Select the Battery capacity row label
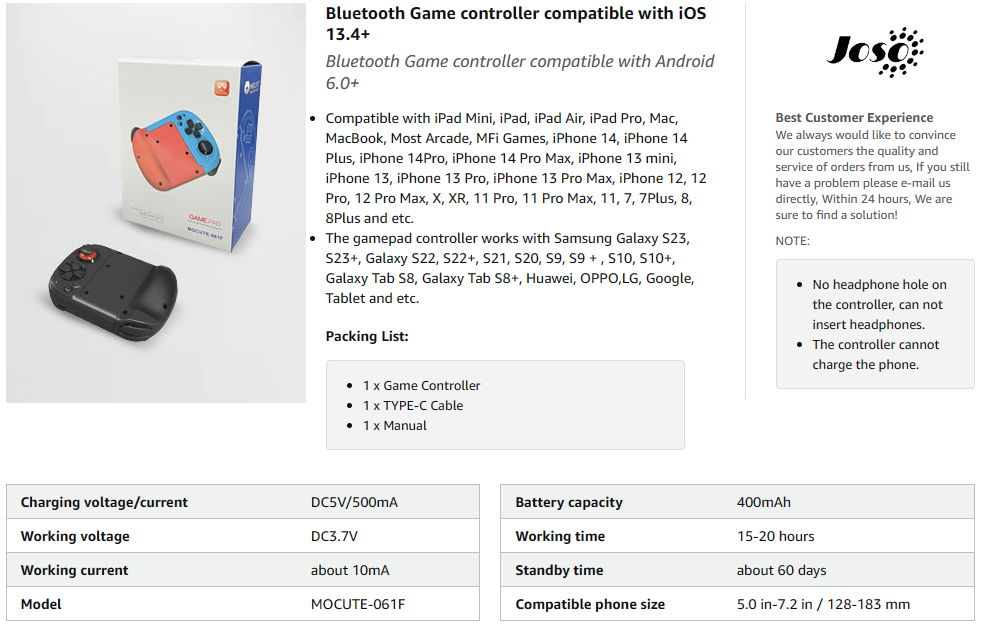Image resolution: width=989 pixels, height=628 pixels. 568,502
